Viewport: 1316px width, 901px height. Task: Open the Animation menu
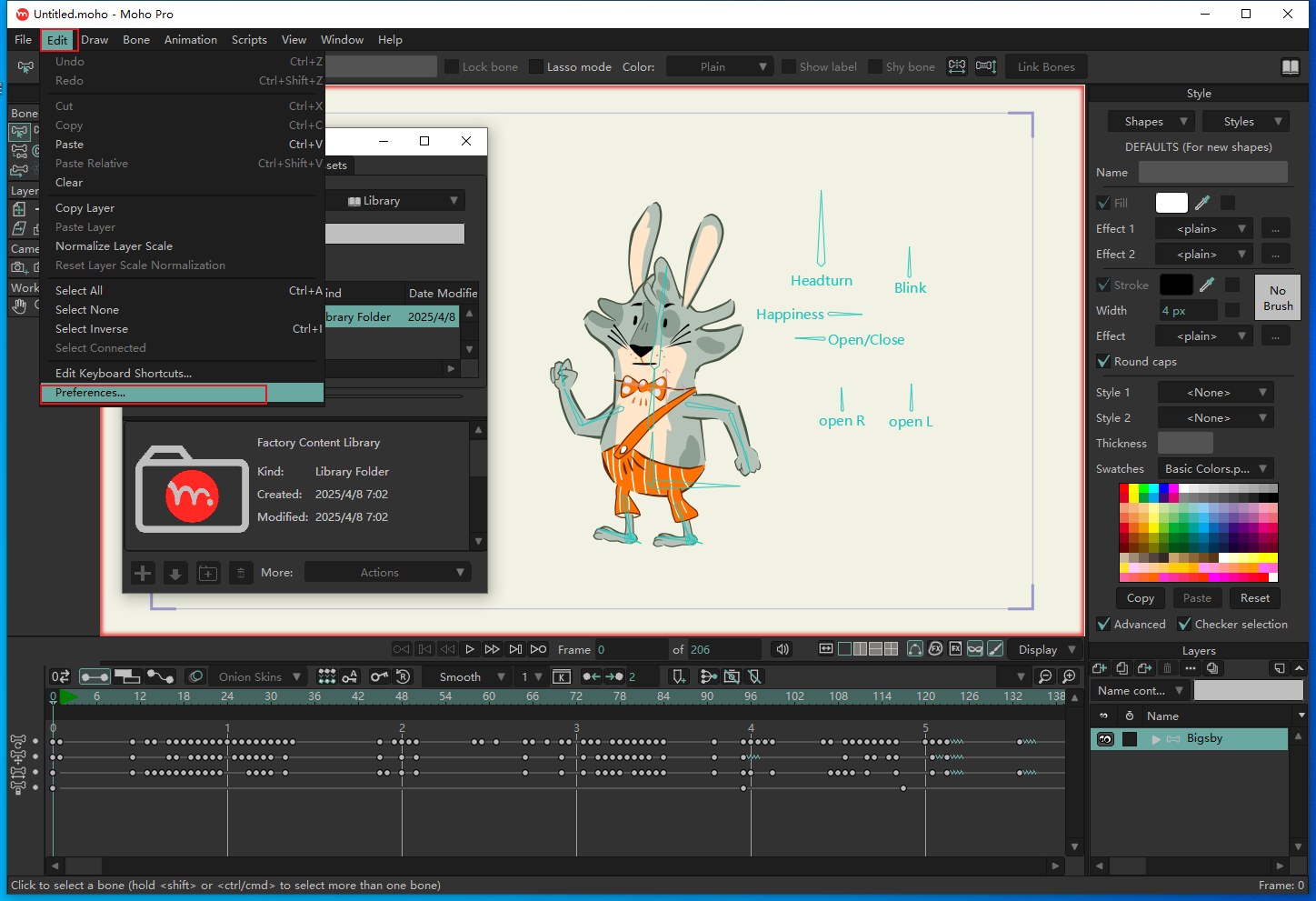click(x=191, y=40)
